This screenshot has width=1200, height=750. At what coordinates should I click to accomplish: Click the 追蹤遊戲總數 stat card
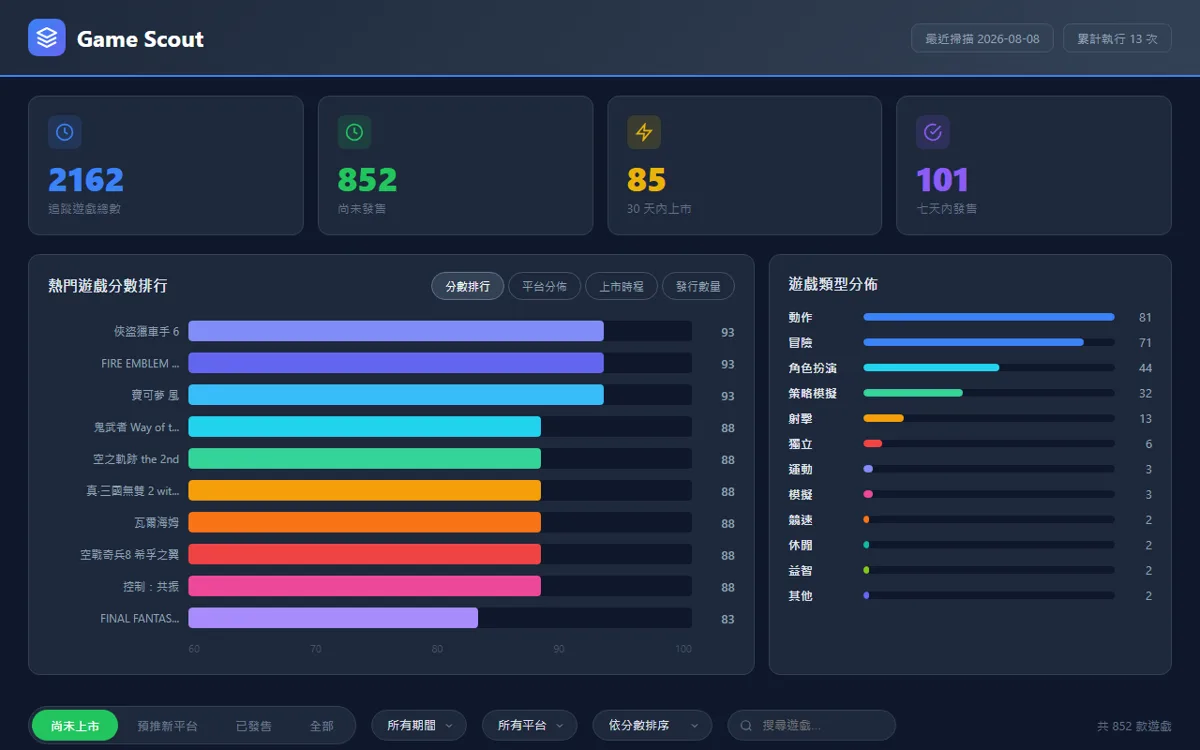point(166,165)
